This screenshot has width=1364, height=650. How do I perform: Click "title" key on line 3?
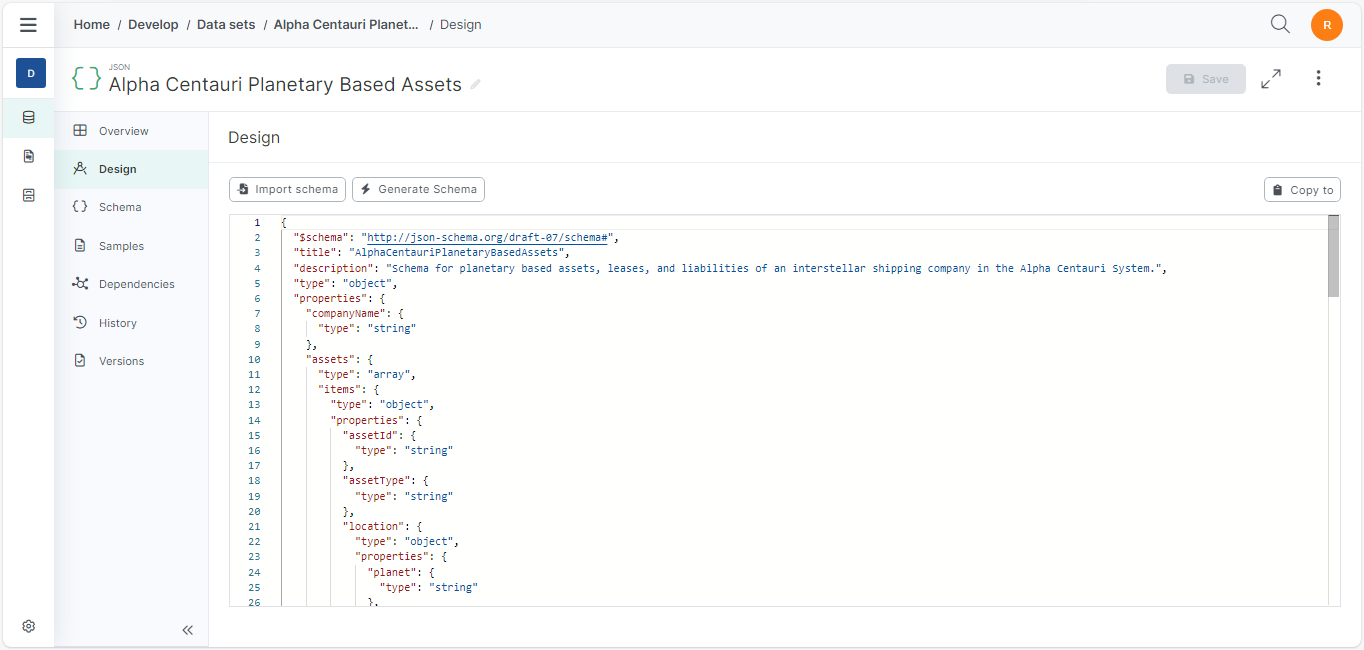click(x=314, y=253)
